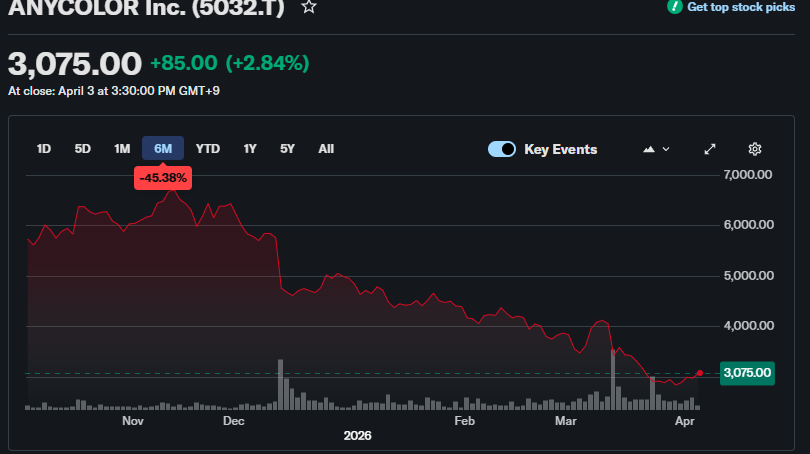Click the (+2.84%) percent change

point(267,63)
